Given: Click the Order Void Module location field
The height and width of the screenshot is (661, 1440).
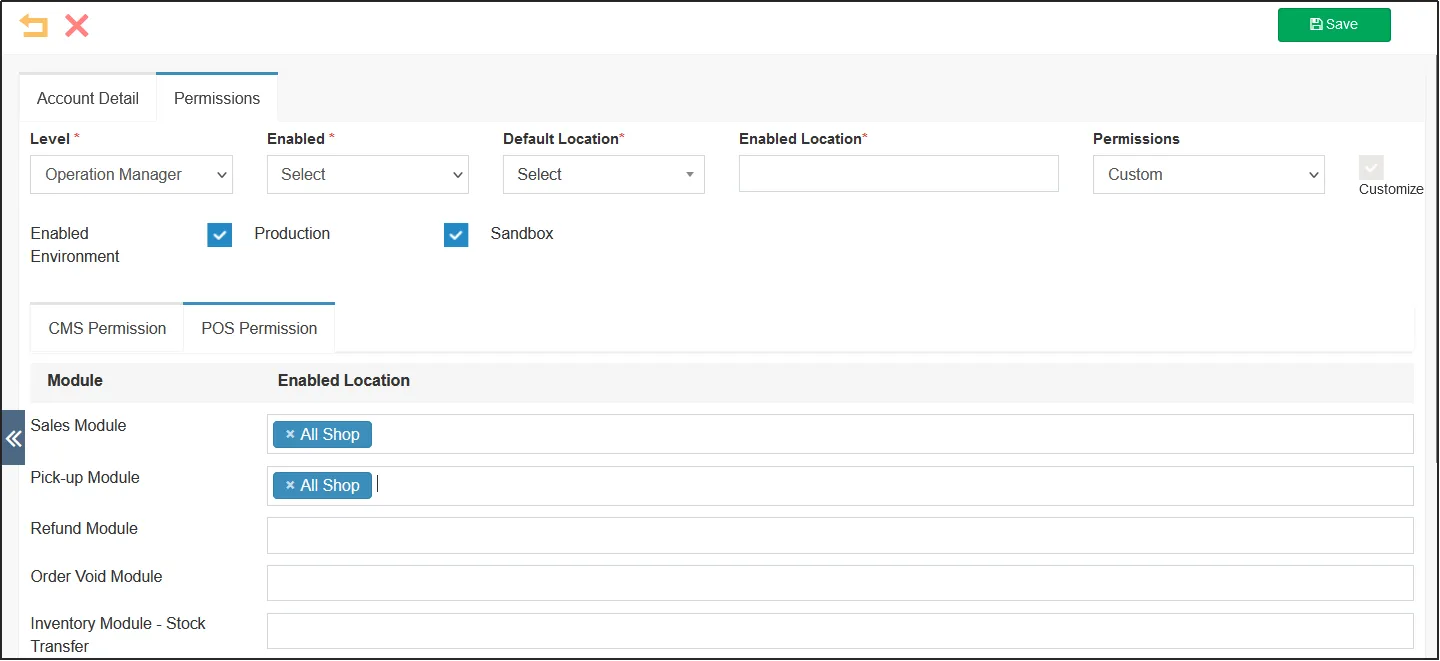Looking at the screenshot, I should (840, 583).
